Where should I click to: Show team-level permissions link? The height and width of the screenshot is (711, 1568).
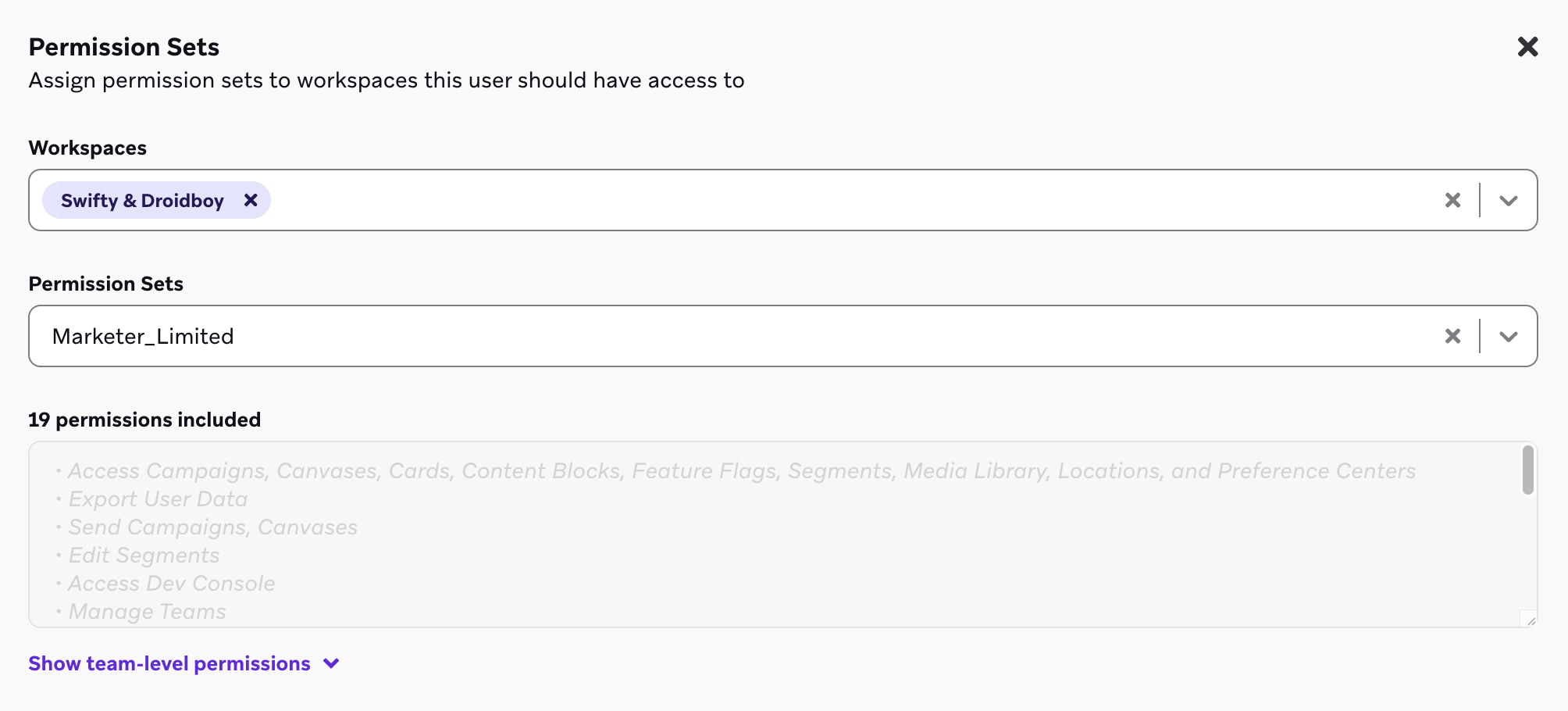[x=169, y=663]
